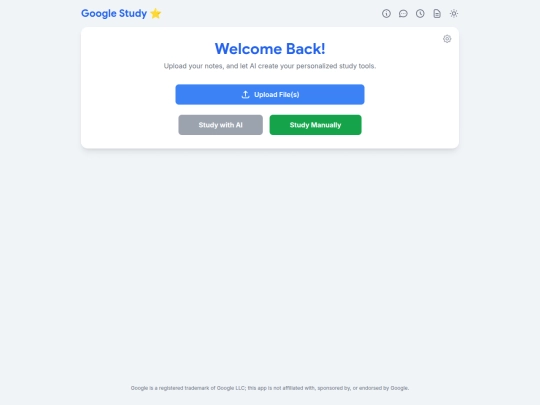
Task: Open the info (i) icon in header
Action: pyautogui.click(x=386, y=13)
